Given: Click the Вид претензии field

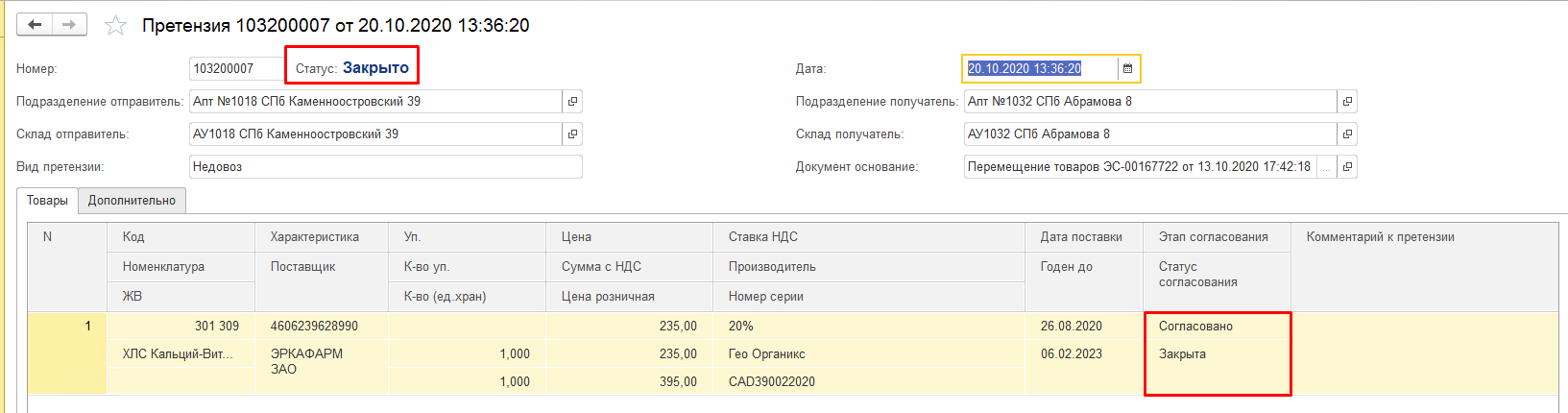Looking at the screenshot, I should click(x=384, y=167).
